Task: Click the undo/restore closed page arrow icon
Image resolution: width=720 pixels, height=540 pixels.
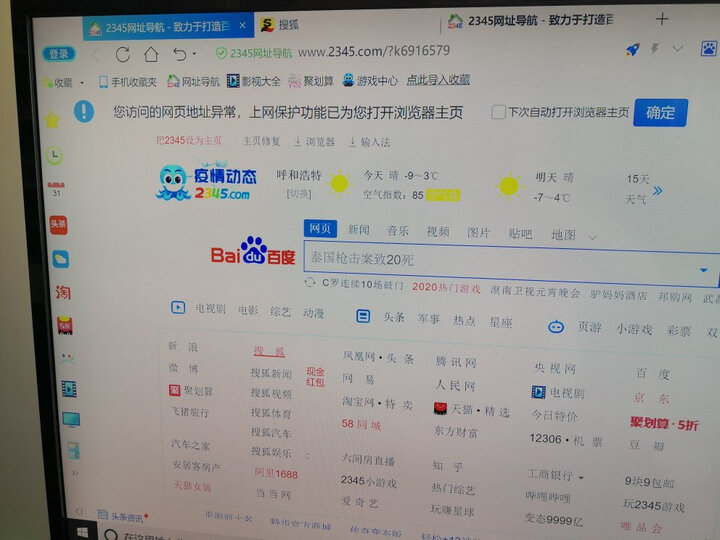Action: [180, 55]
